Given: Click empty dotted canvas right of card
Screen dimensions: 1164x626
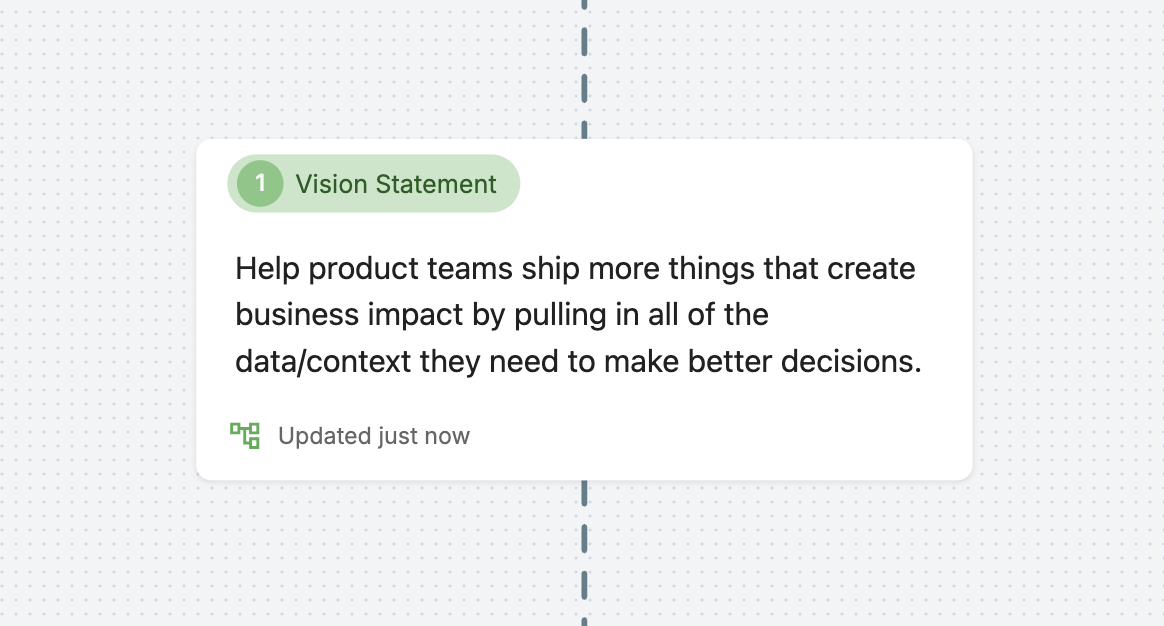Looking at the screenshot, I should pos(1069,312).
